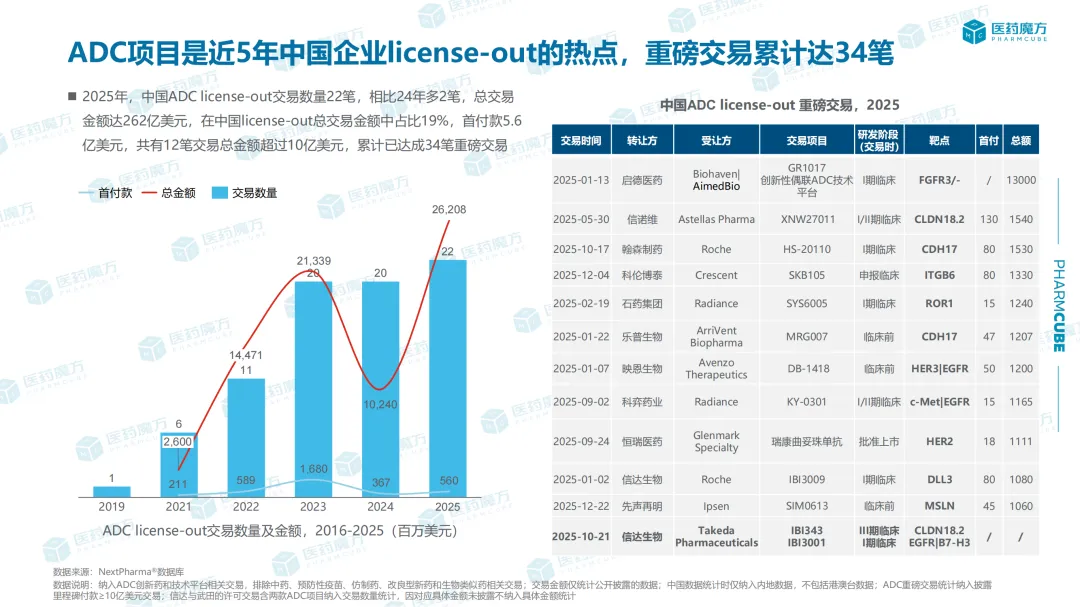Click the 2,600 data label box
Viewport: 1080px width, 607px height.
[178, 442]
